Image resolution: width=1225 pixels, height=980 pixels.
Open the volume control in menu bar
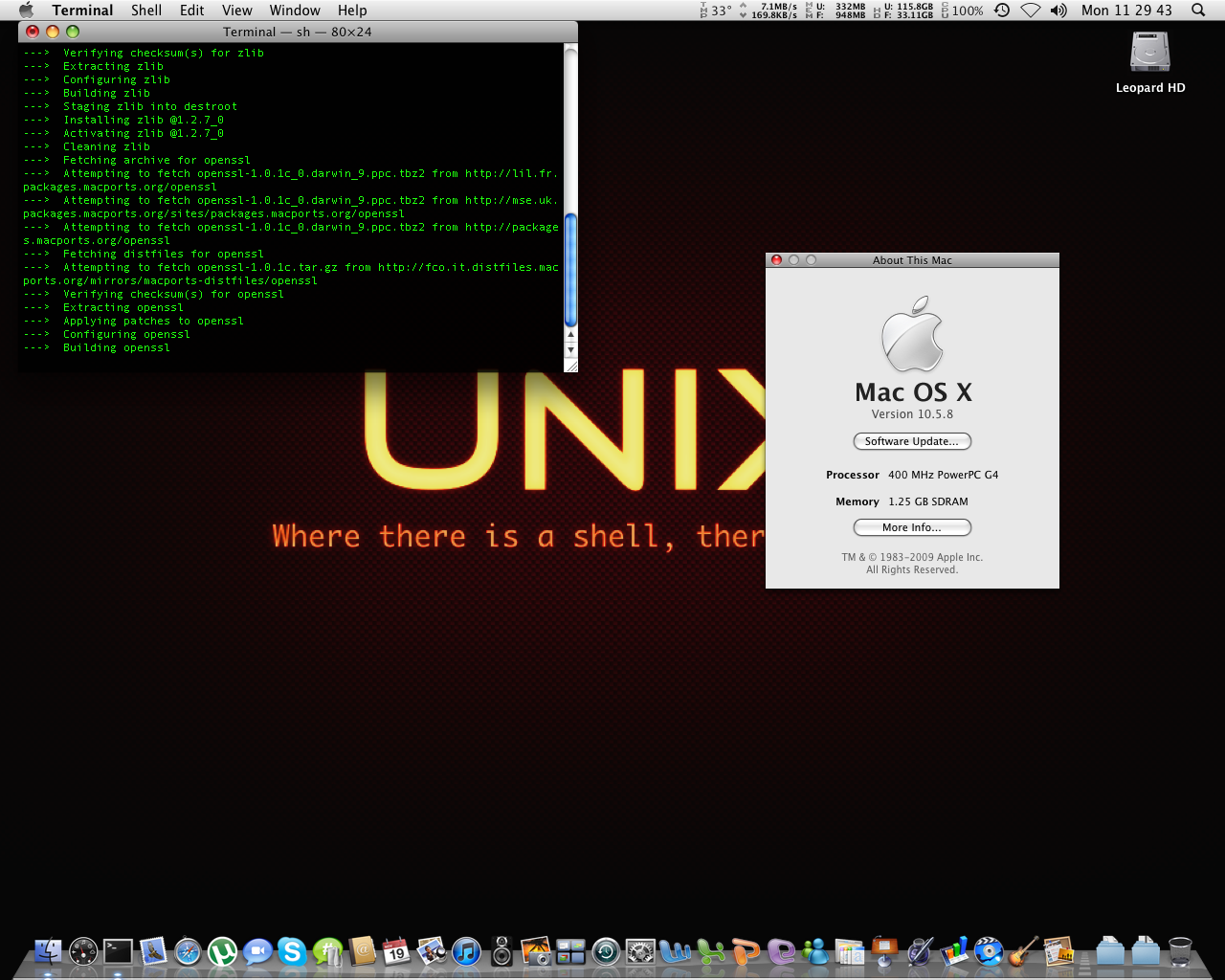click(1058, 11)
